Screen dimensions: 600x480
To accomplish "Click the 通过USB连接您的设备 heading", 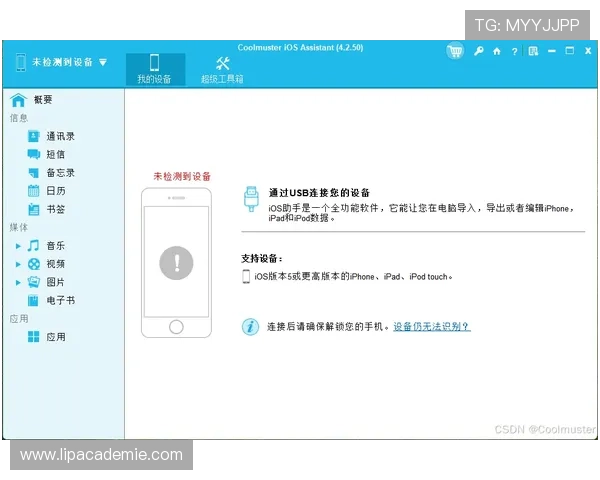I will coord(319,193).
